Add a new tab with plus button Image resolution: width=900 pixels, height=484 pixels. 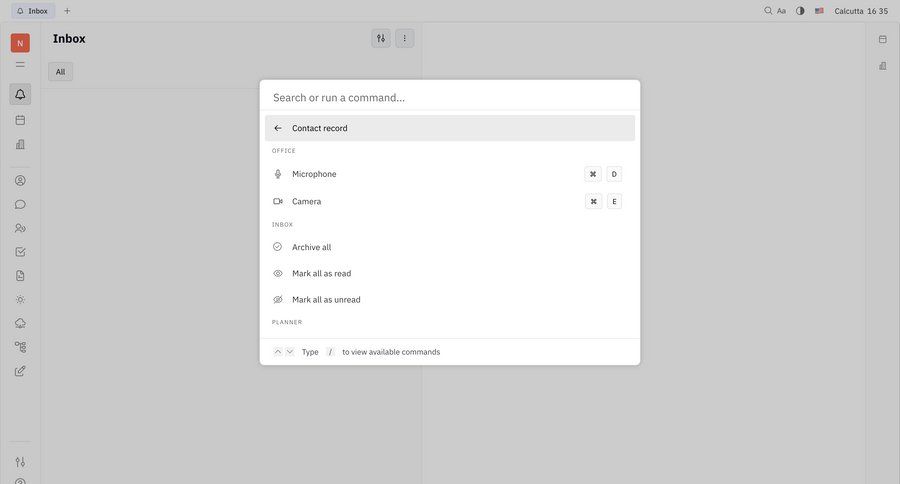pyautogui.click(x=67, y=11)
